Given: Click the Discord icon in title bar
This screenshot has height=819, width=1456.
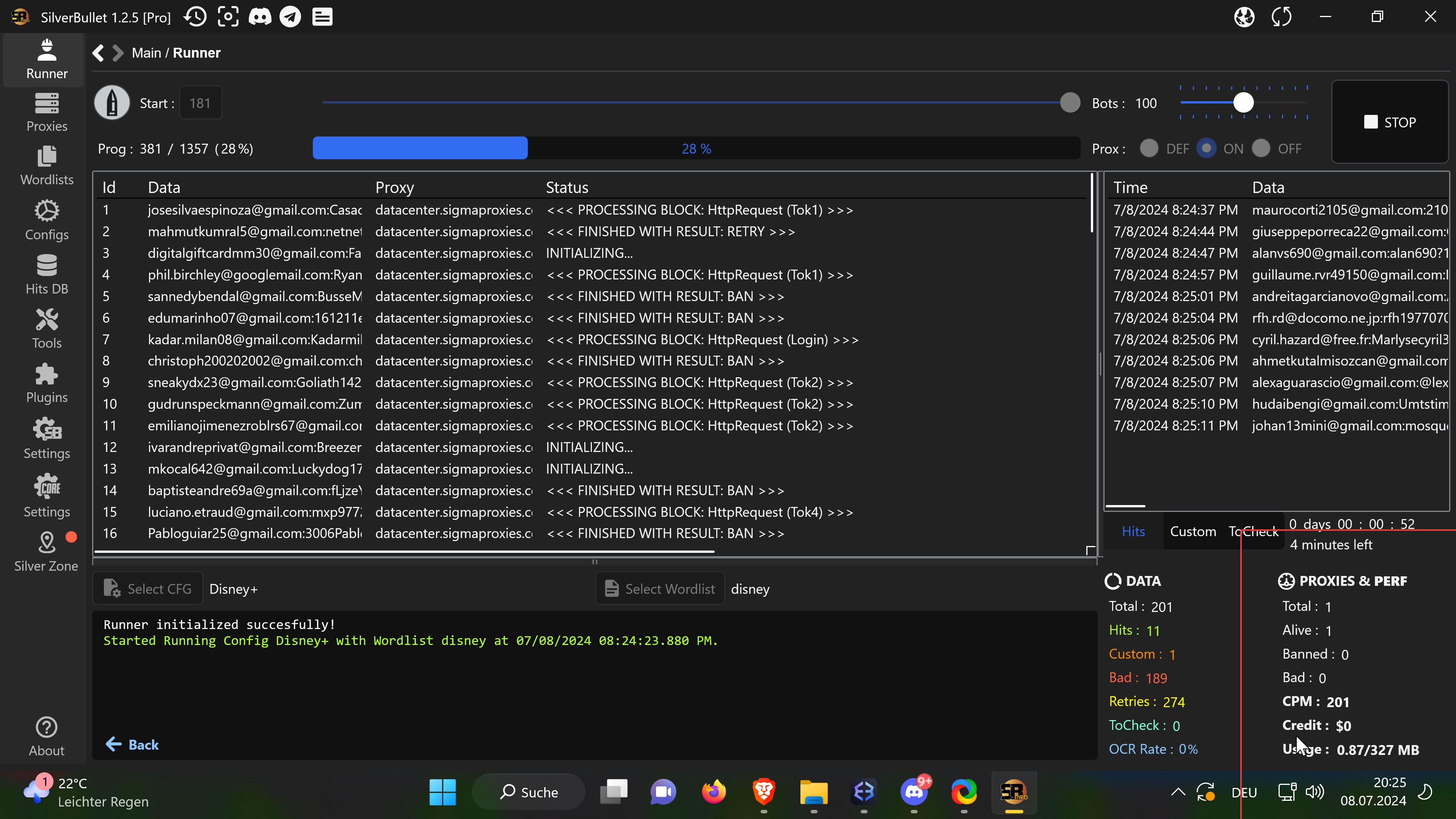Looking at the screenshot, I should pos(260,17).
